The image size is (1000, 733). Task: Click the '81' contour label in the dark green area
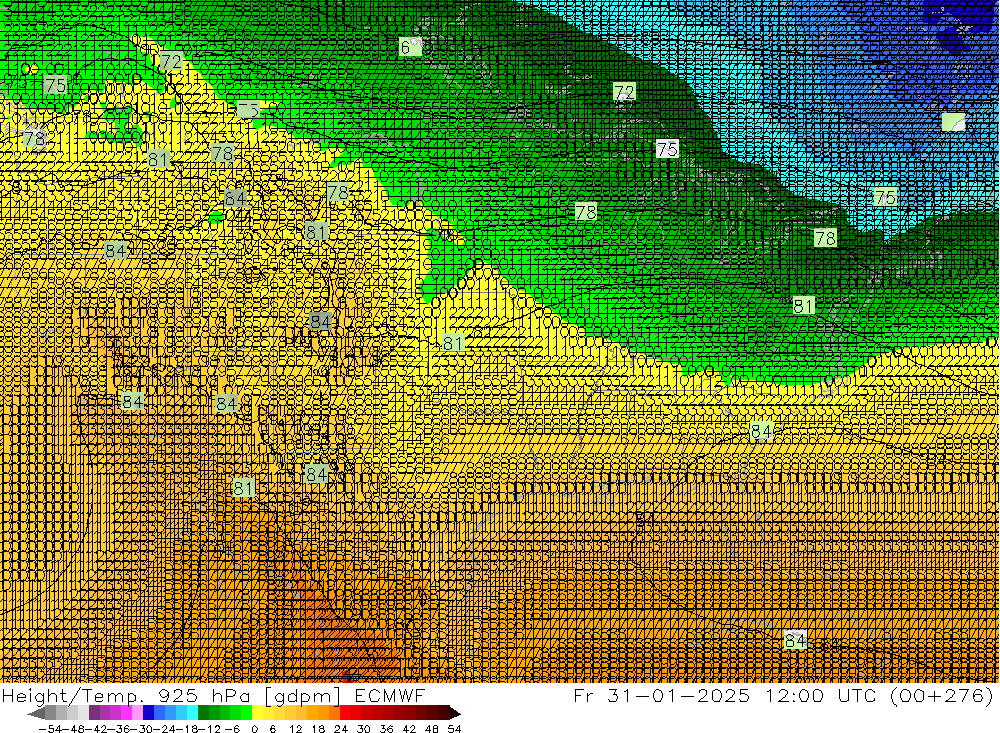(x=803, y=306)
